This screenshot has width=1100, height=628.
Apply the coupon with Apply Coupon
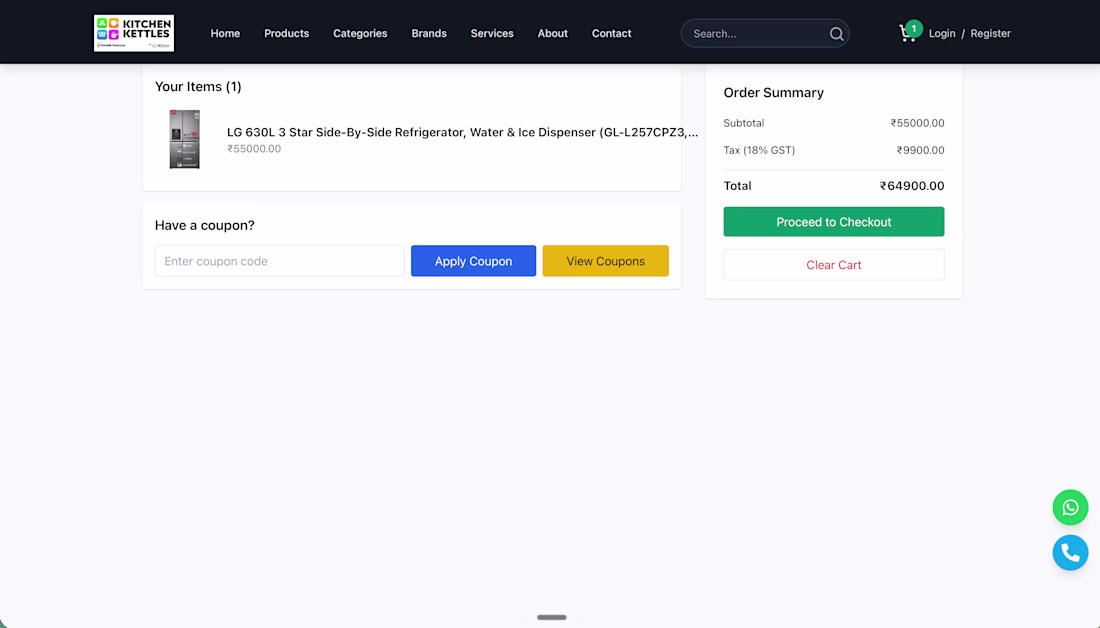473,261
